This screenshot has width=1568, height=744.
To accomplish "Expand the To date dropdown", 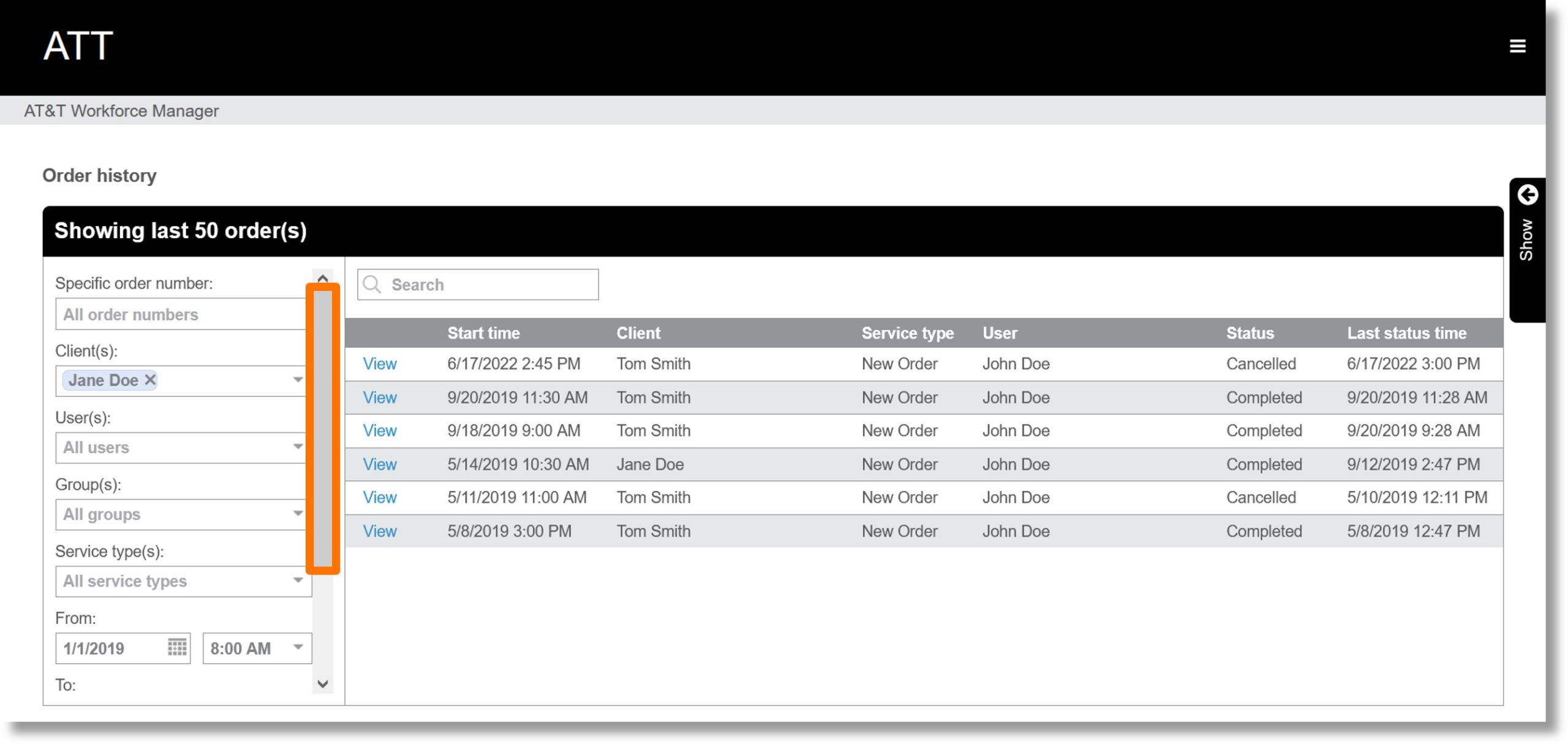I will tap(322, 685).
